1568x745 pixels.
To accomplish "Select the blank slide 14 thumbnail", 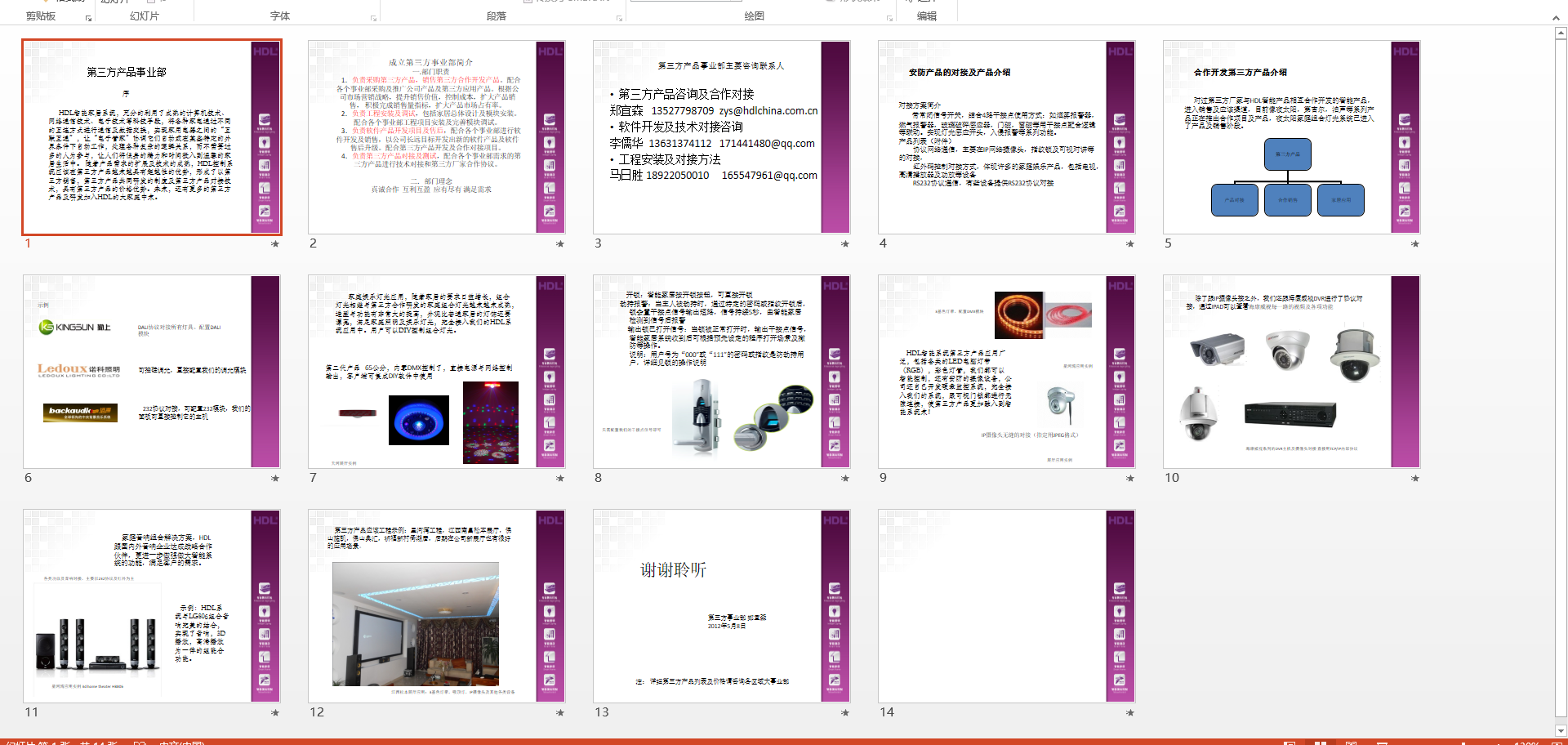I will pyautogui.click(x=1006, y=606).
